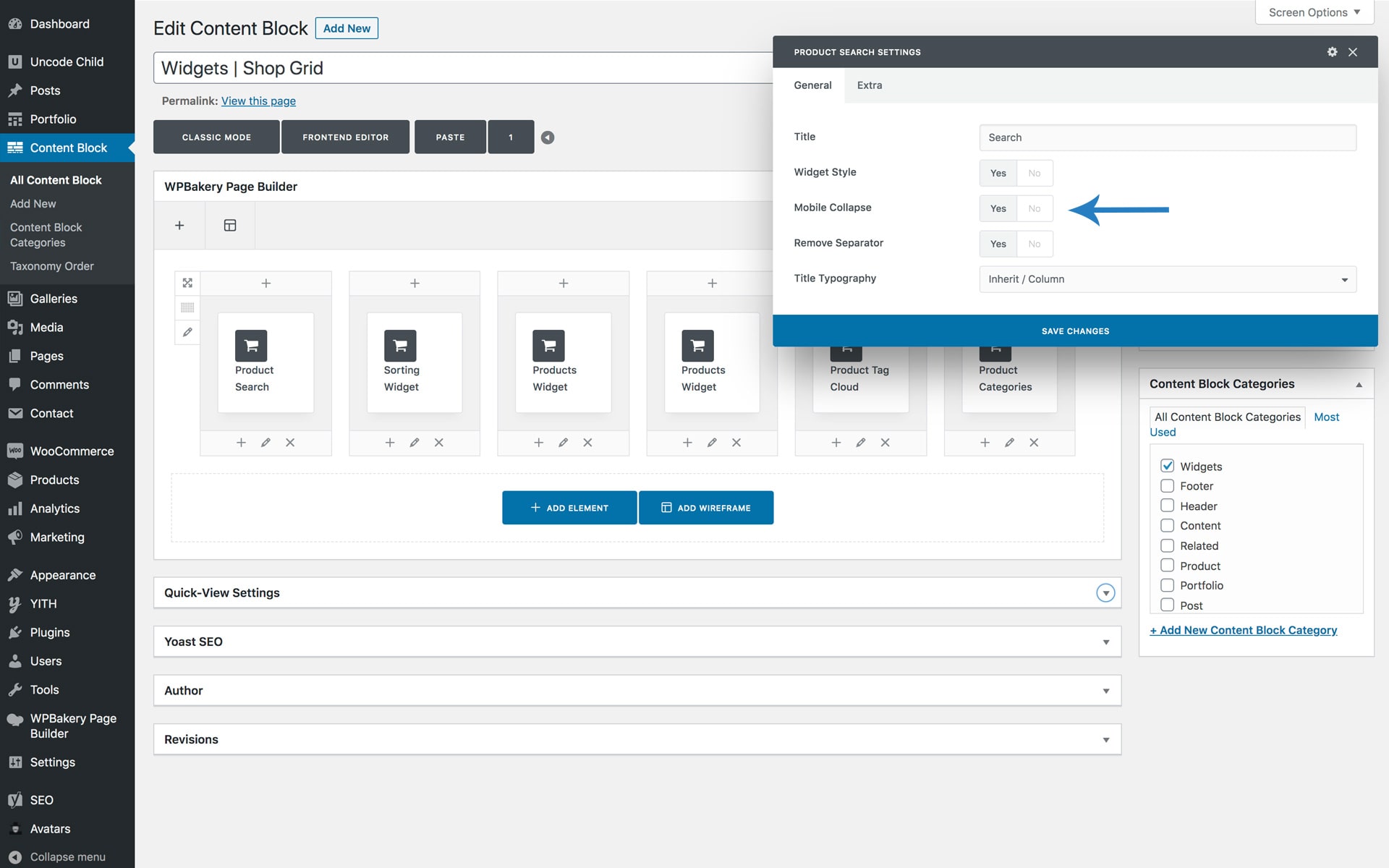The height and width of the screenshot is (868, 1389).
Task: Check the Footer category checkbox
Action: (1167, 486)
